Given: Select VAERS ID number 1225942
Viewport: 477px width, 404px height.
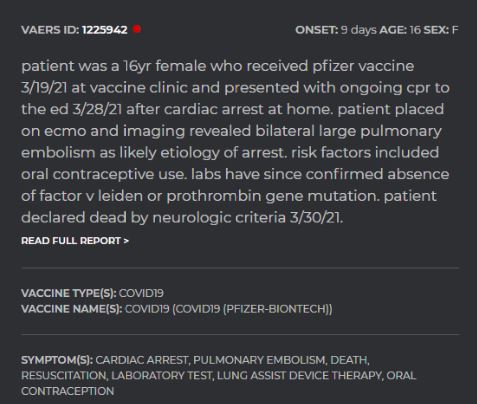Looking at the screenshot, I should (105, 30).
